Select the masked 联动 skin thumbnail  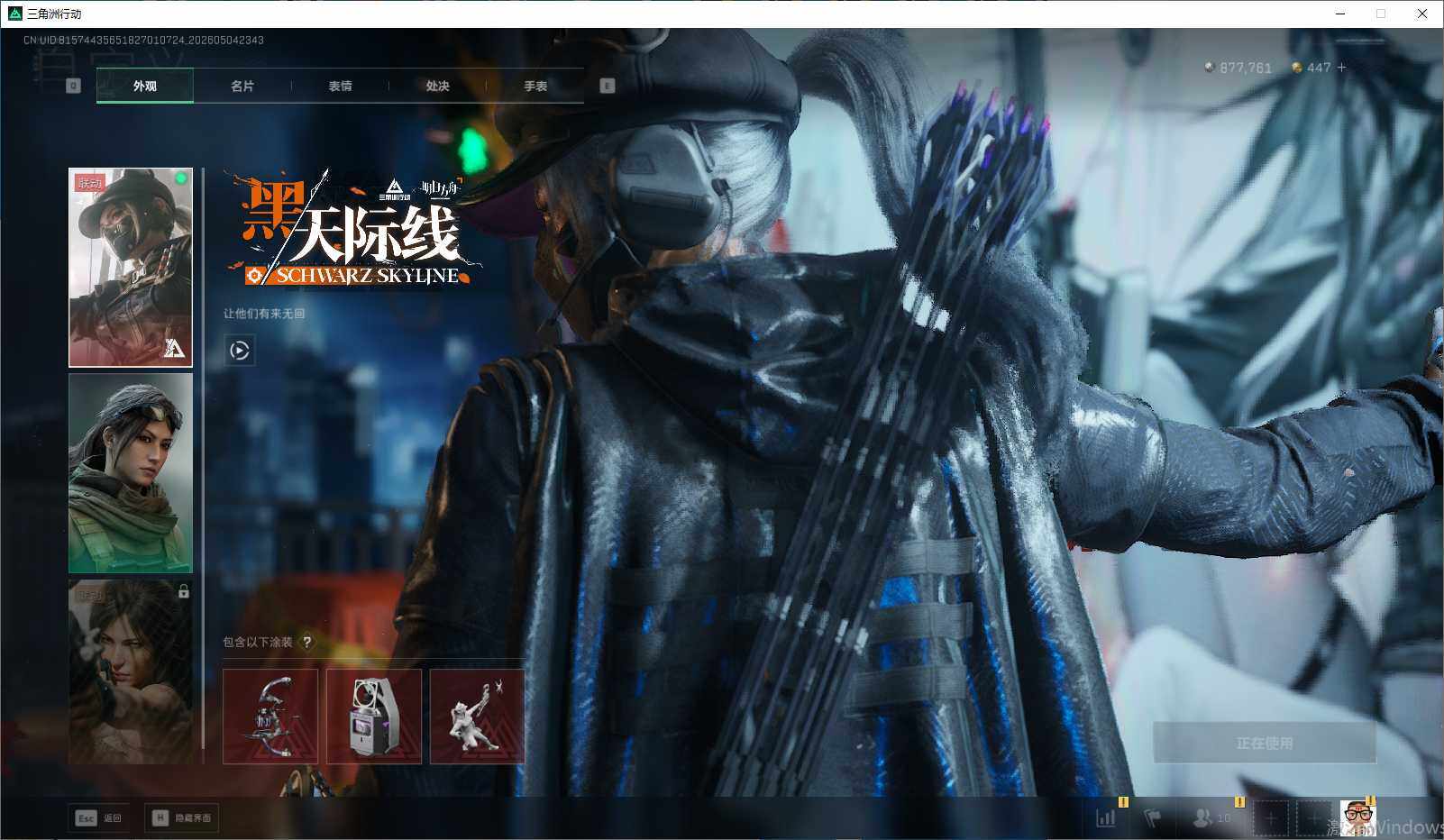131,268
